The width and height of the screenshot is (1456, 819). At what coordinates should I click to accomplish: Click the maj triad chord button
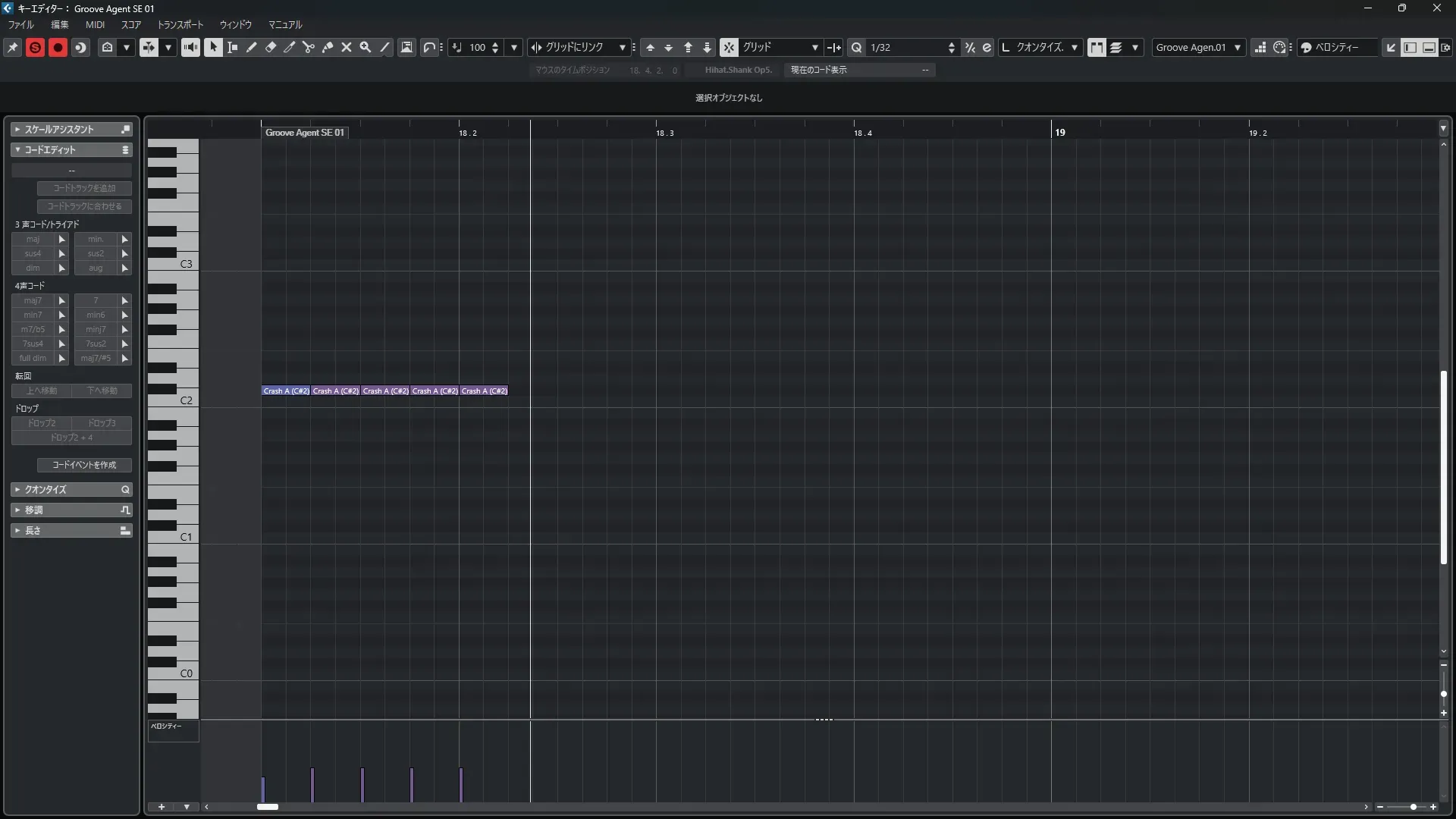click(x=33, y=240)
